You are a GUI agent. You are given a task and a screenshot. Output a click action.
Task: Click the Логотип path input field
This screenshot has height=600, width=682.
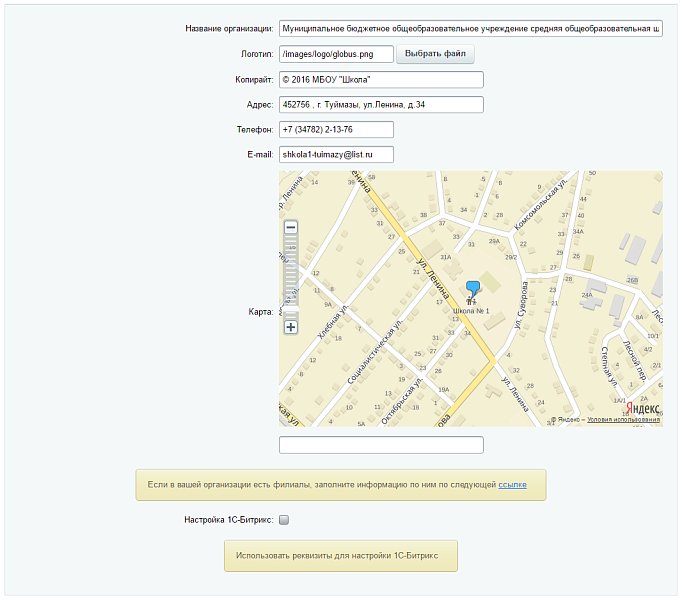click(x=336, y=54)
